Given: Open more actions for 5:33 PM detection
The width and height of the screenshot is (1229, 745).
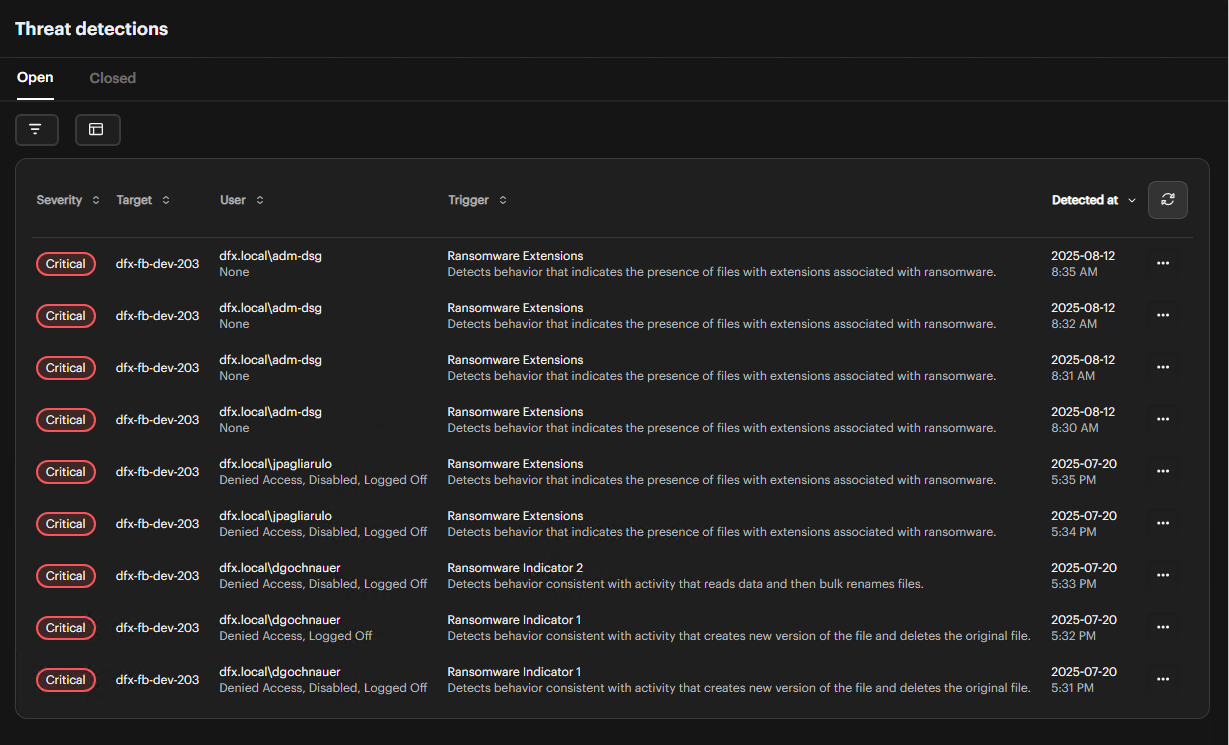Looking at the screenshot, I should click(1162, 576).
